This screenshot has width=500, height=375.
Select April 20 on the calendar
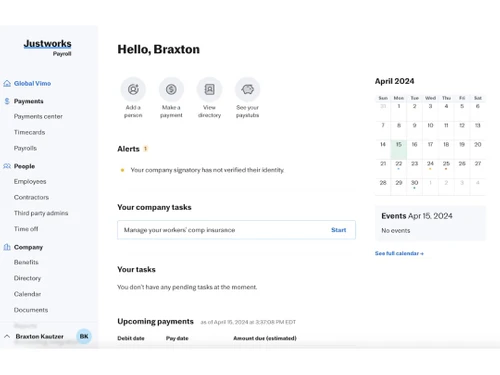(478, 149)
